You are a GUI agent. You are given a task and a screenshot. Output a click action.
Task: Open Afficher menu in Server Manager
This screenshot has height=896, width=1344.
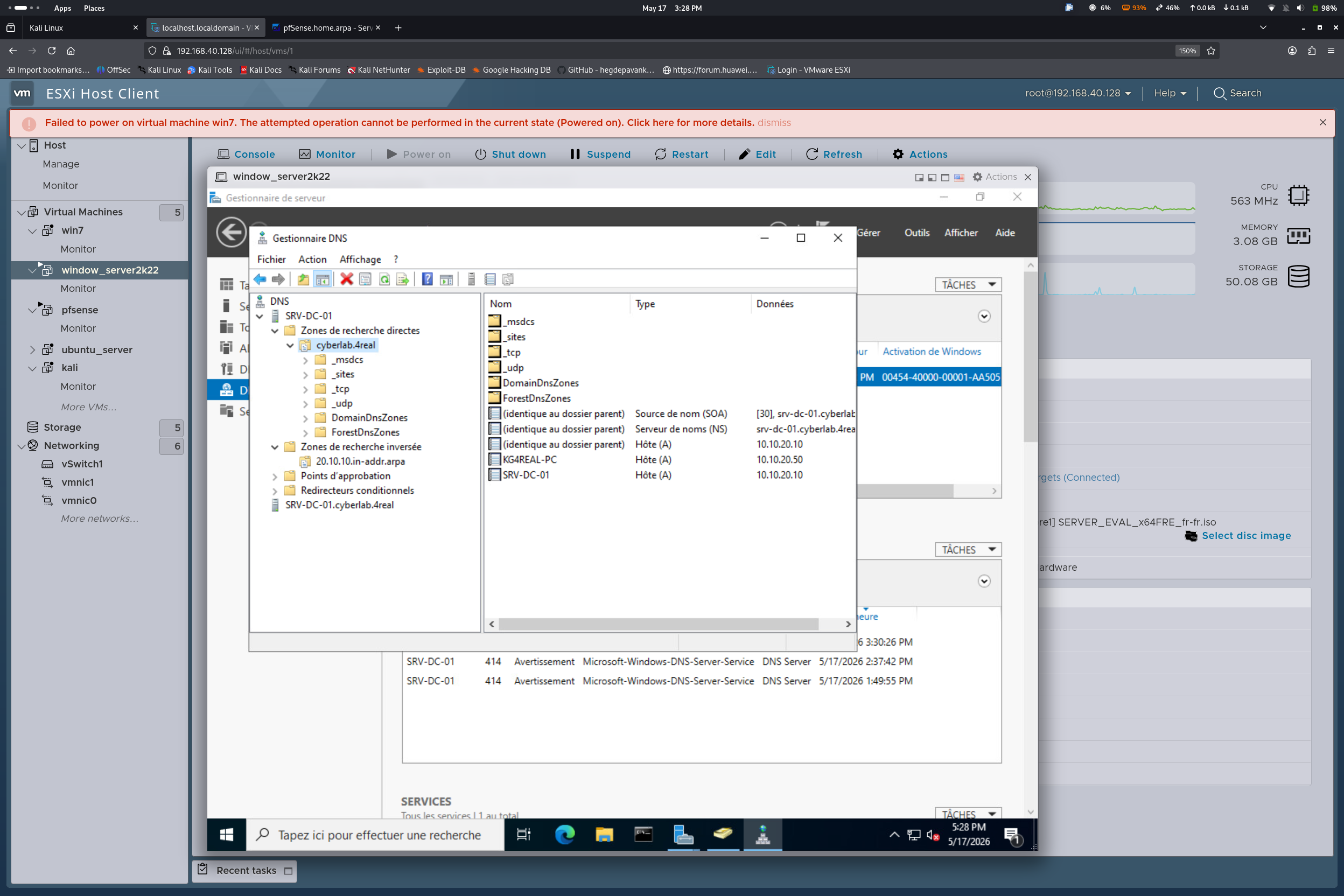point(961,233)
